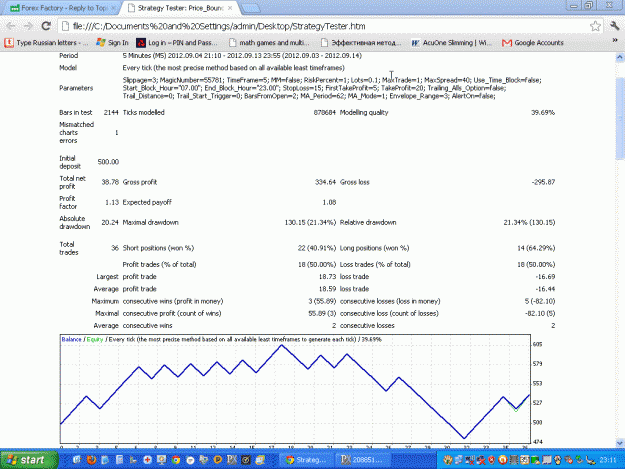Image resolution: width=625 pixels, height=469 pixels.
Task: Activate the Strateg... Chrome taskbar button
Action: (306, 460)
